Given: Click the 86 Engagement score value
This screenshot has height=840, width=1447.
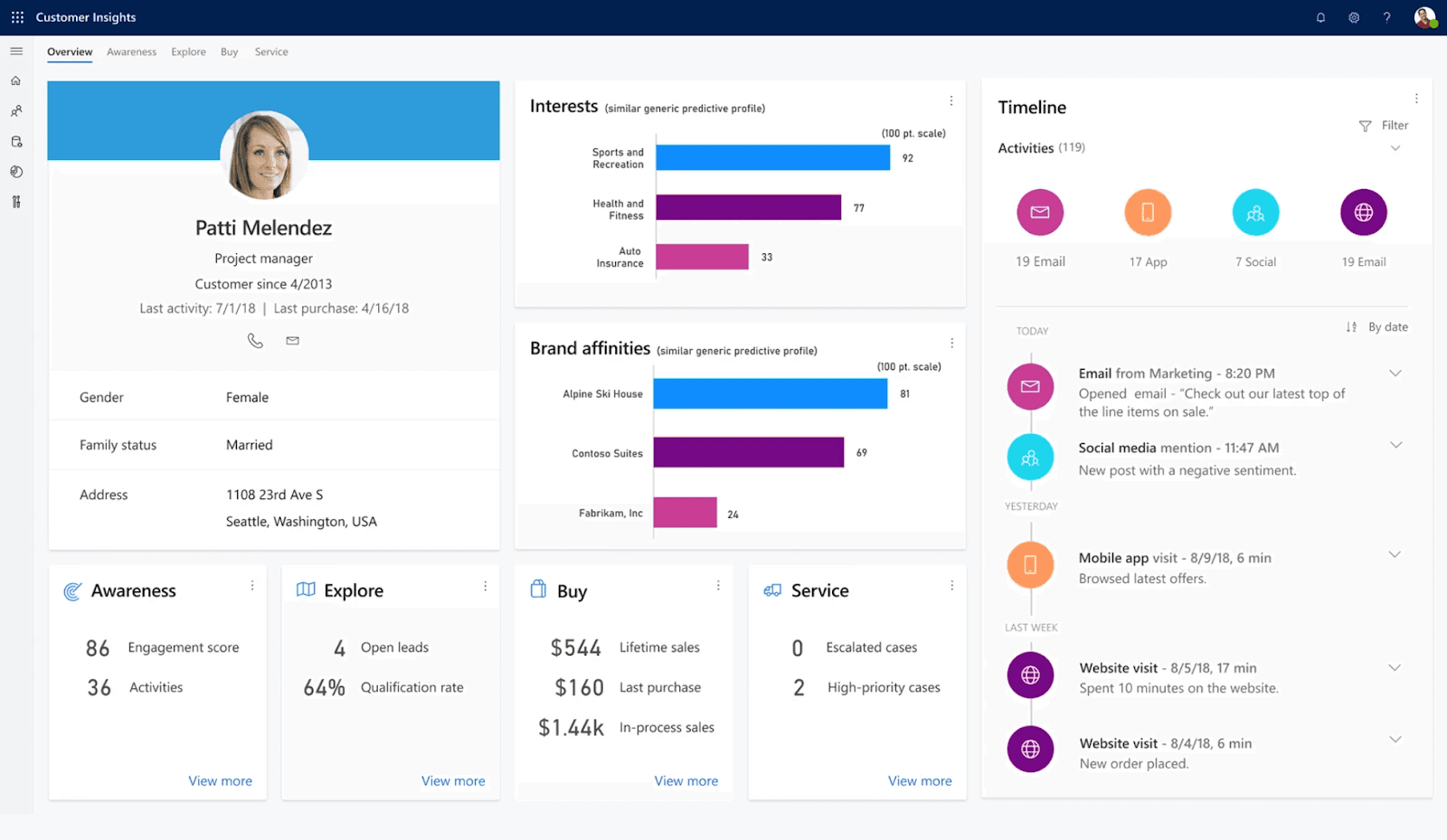Looking at the screenshot, I should (98, 648).
